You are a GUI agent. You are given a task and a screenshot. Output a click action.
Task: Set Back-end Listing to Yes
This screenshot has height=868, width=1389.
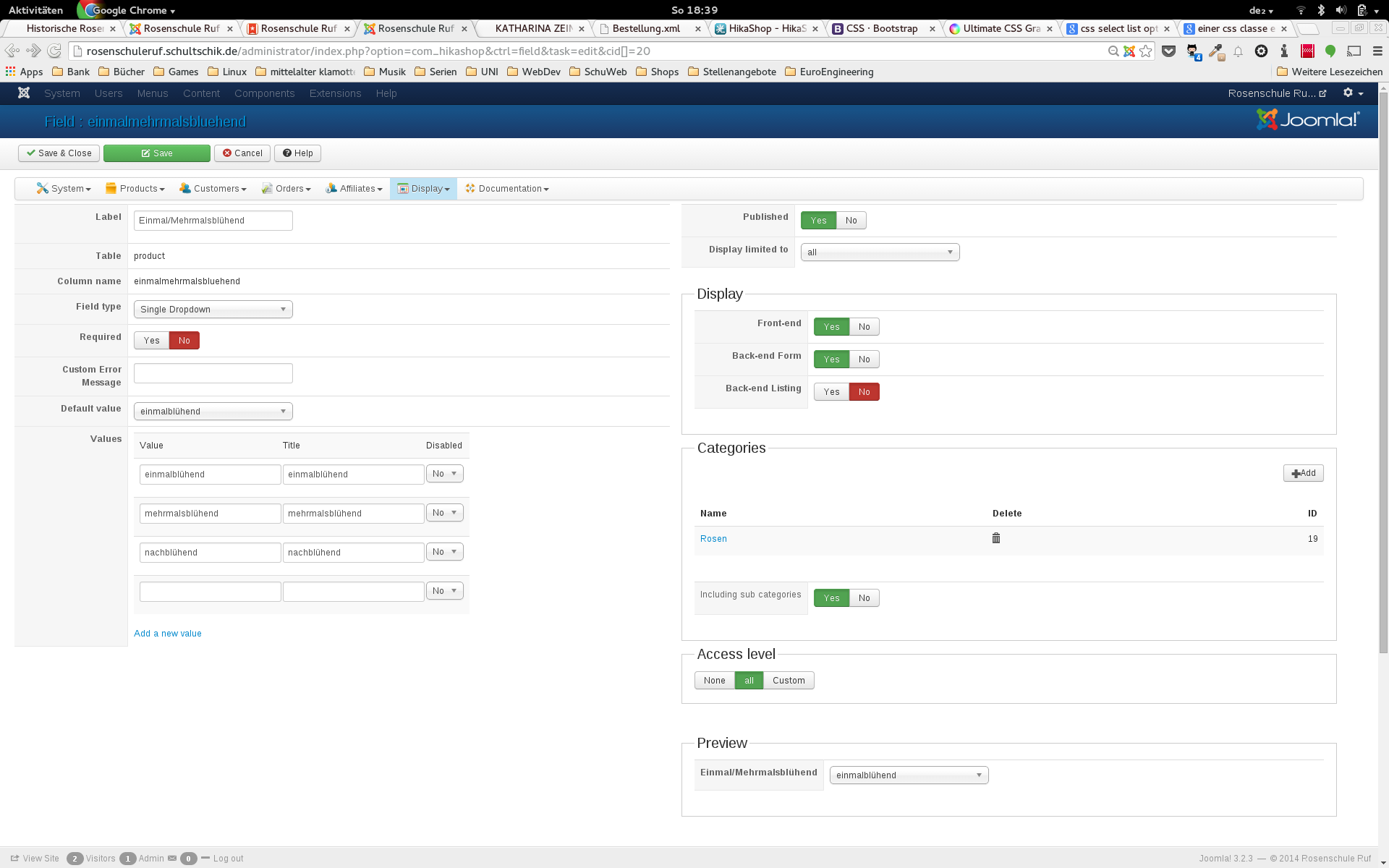(x=831, y=392)
